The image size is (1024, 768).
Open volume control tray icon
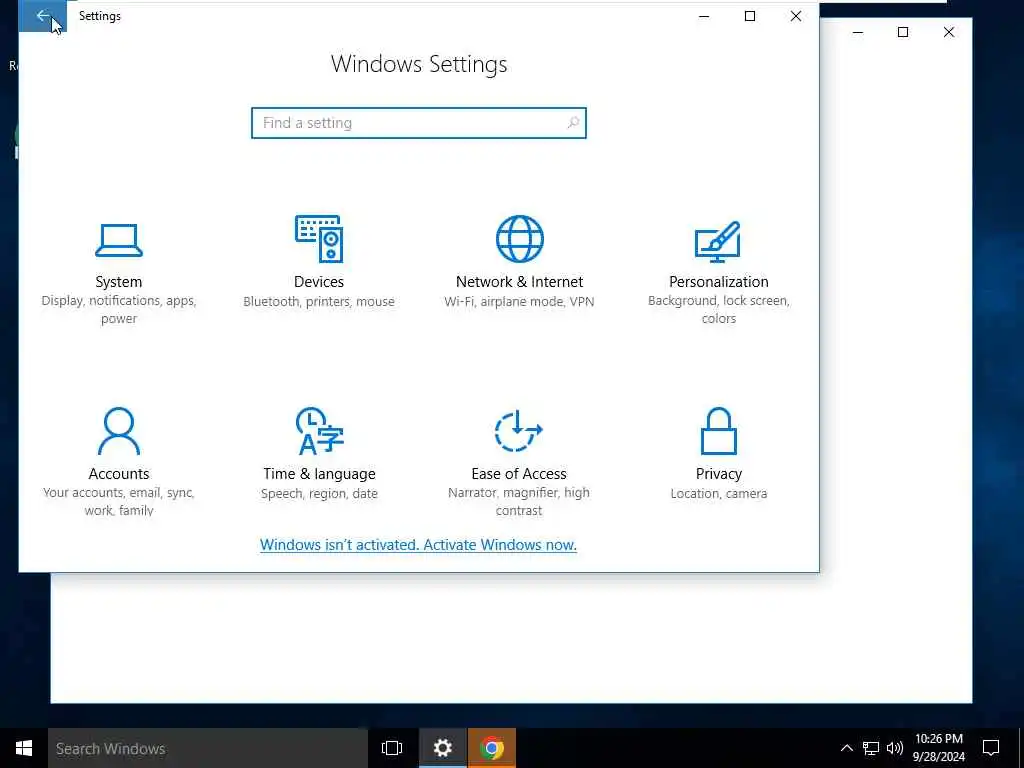(x=895, y=748)
